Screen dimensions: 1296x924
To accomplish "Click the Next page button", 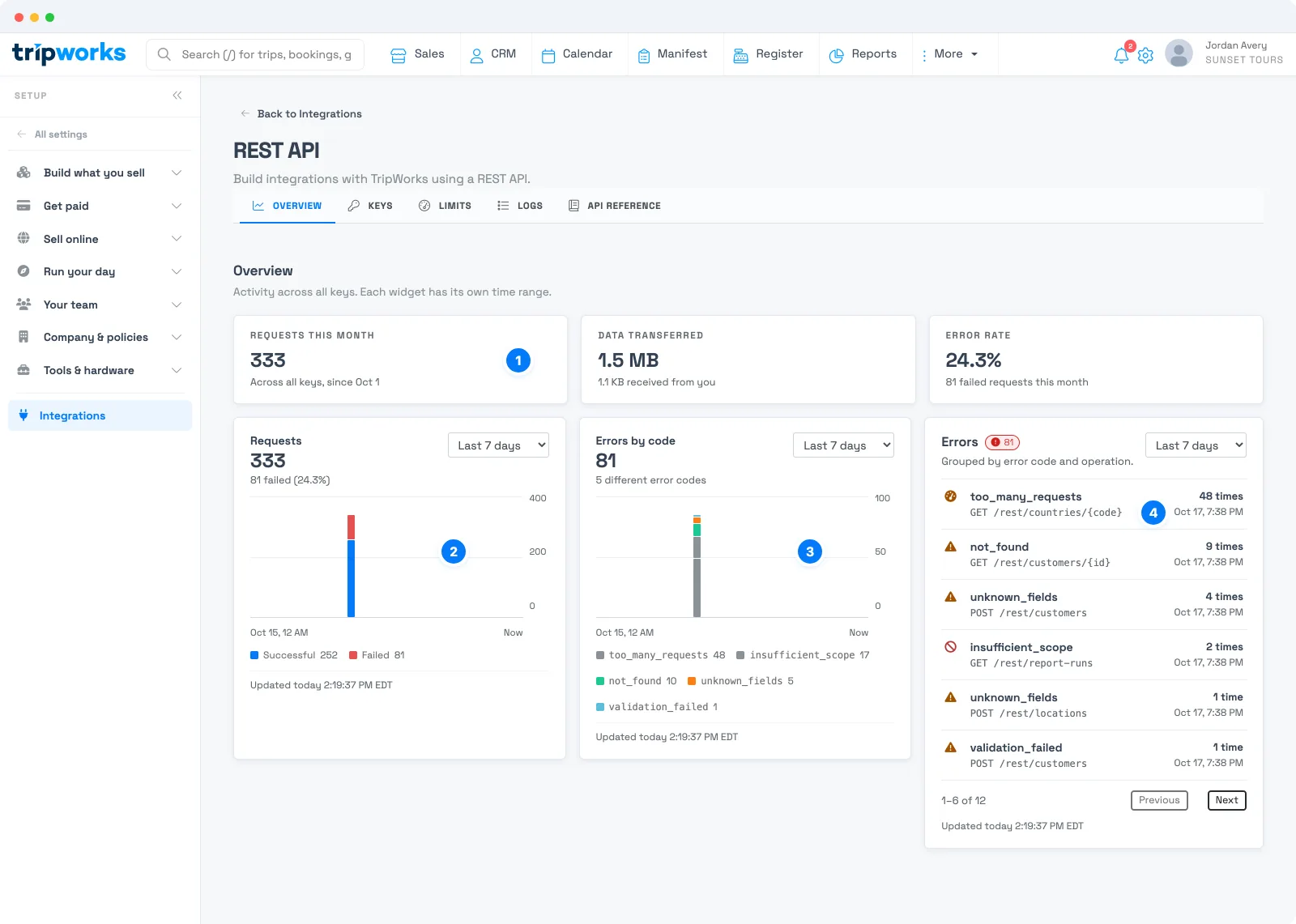I will click(x=1226, y=800).
